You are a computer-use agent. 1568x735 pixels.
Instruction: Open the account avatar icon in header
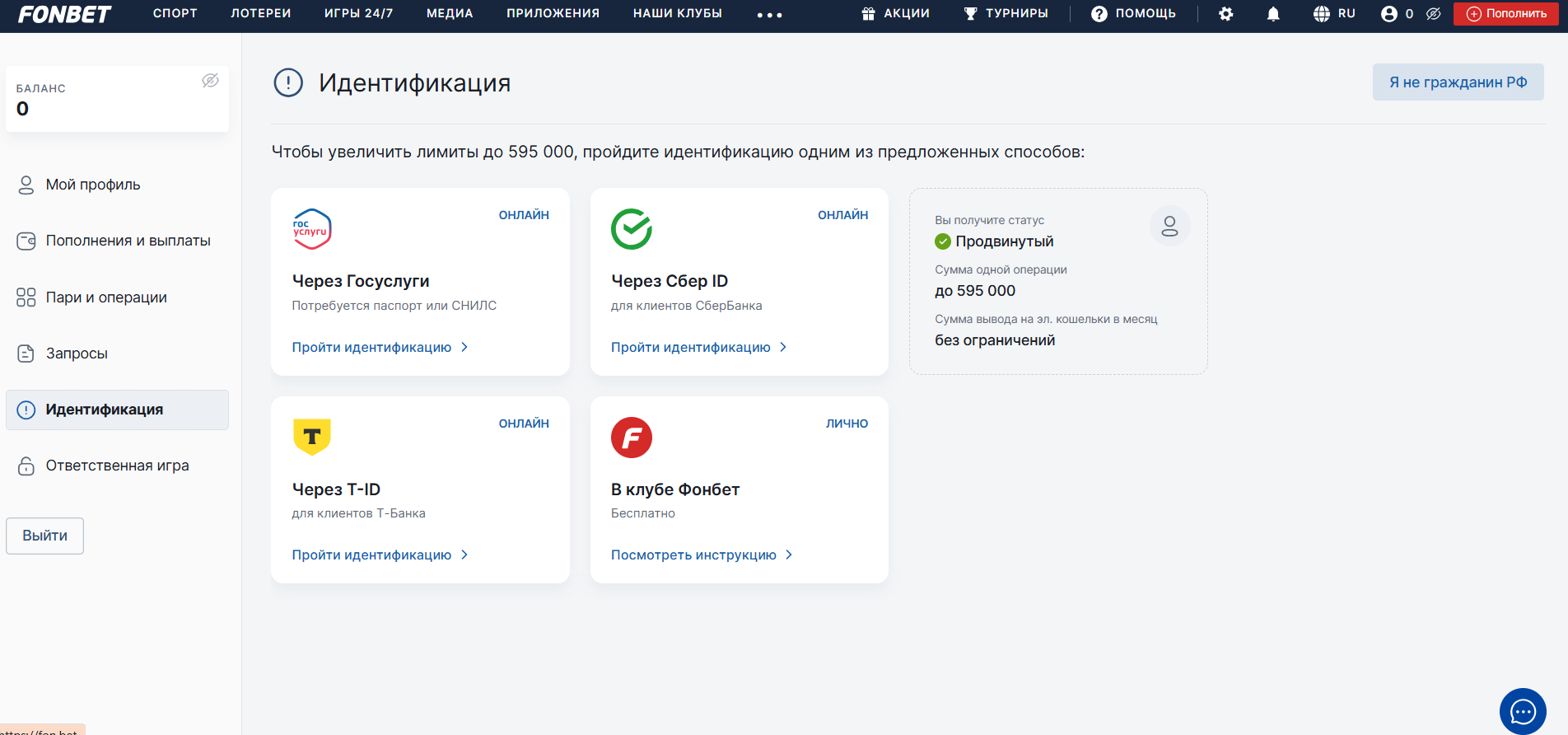(1389, 14)
